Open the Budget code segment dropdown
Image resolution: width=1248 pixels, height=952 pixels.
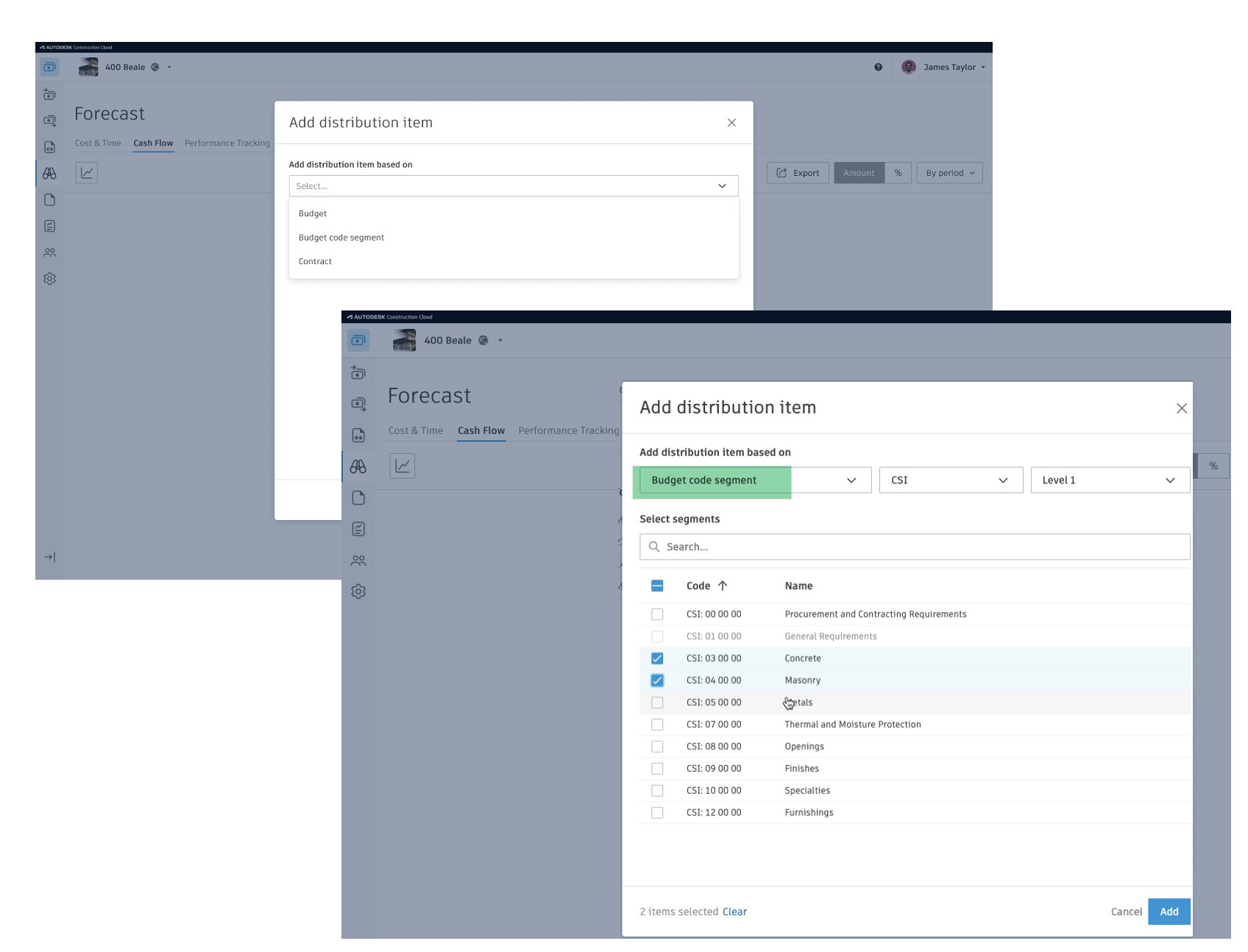[755, 480]
